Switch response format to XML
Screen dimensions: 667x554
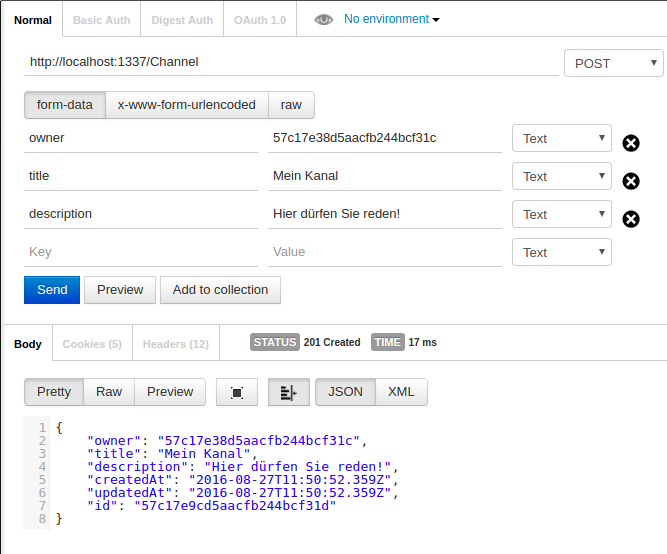tap(401, 392)
